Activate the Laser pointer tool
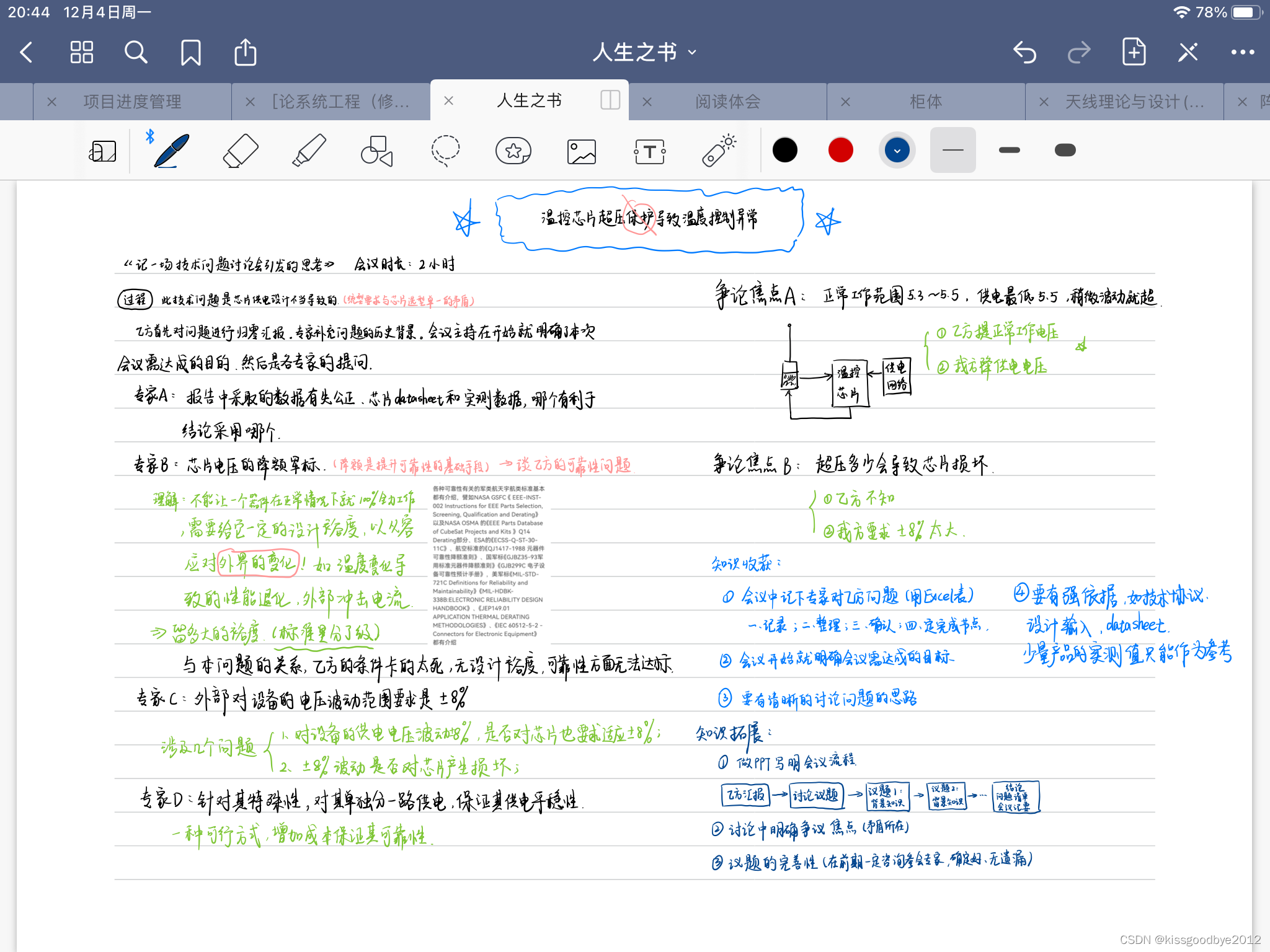 [719, 151]
